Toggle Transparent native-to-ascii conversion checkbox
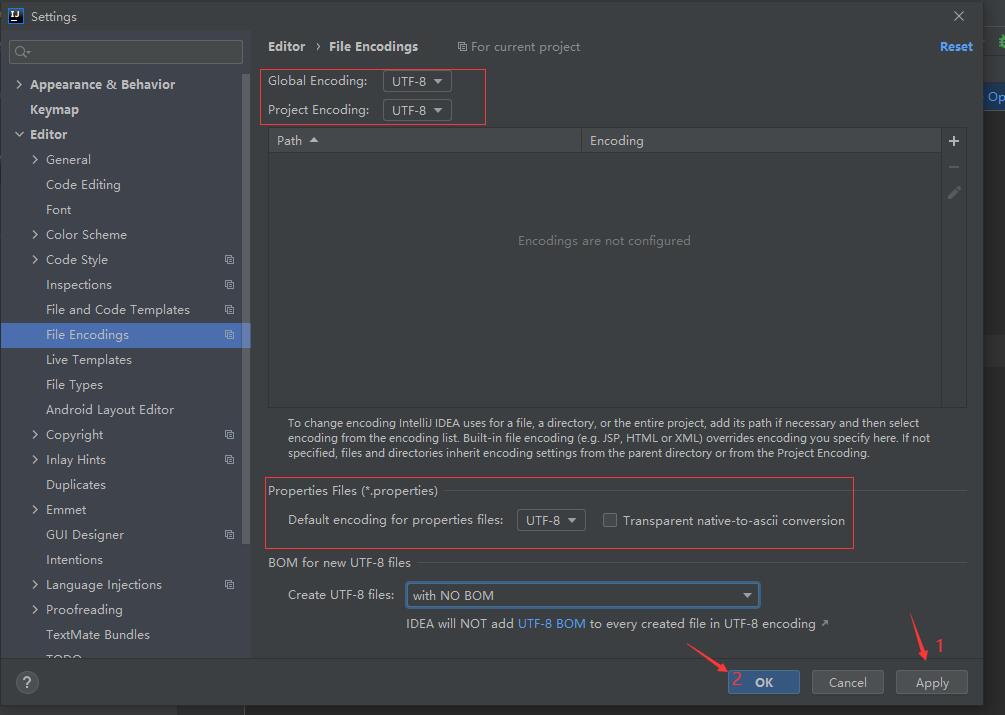The height and width of the screenshot is (715, 1005). click(x=610, y=520)
